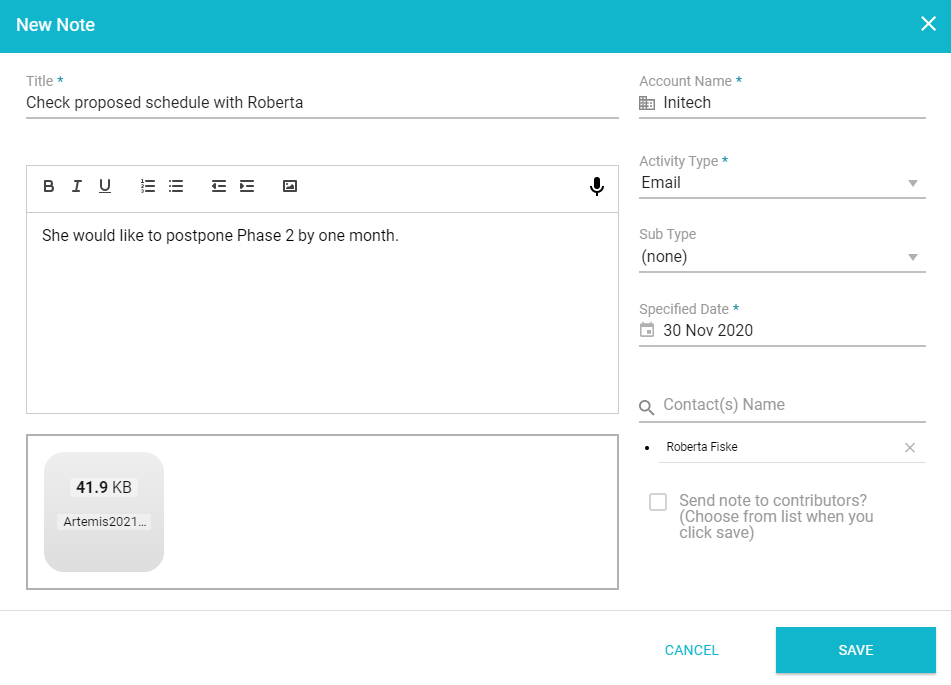This screenshot has width=951, height=685.
Task: Apply bold formatting in the note editor
Action: click(48, 186)
